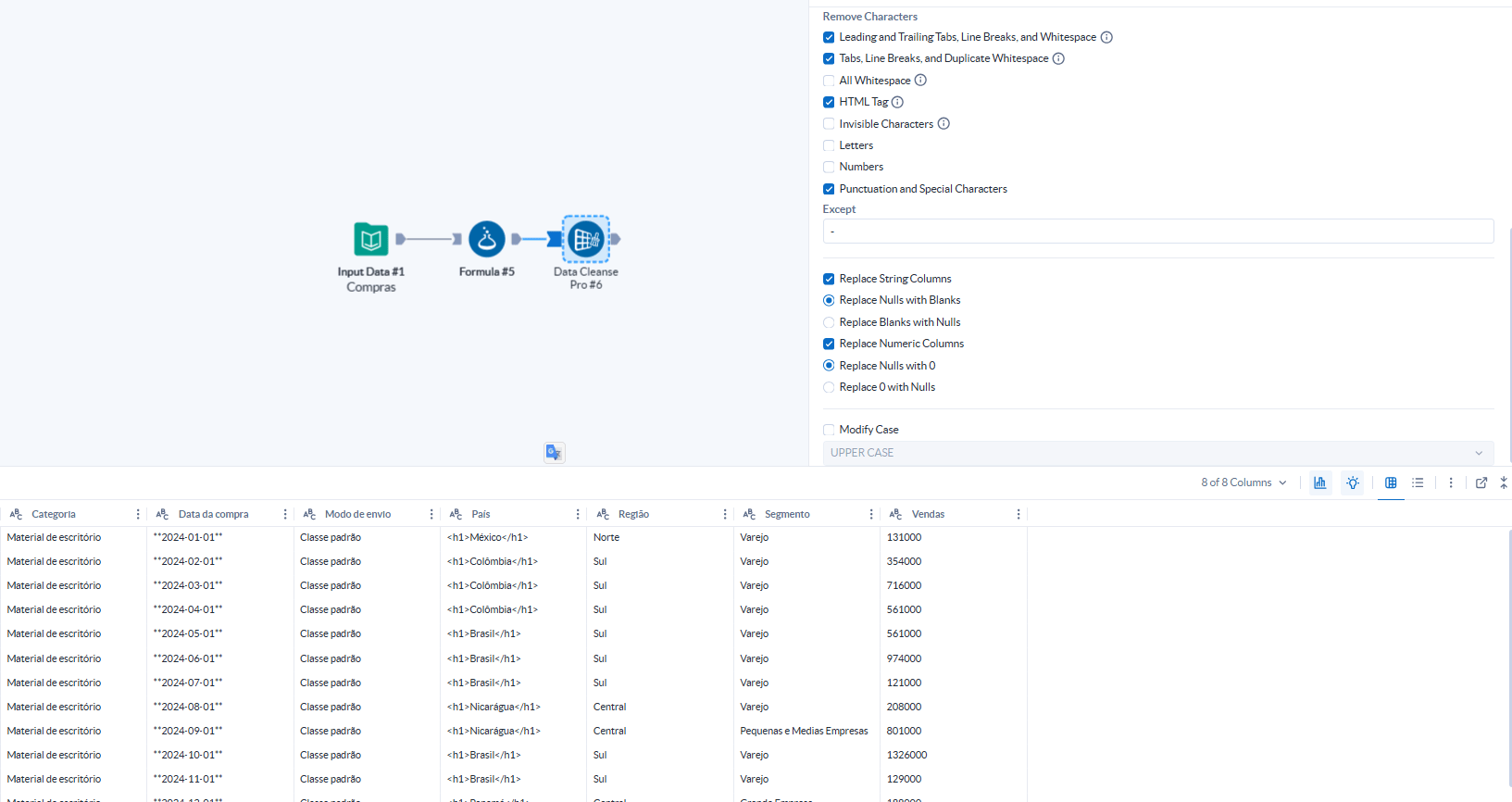
Task: Toggle the data profile chart icon
Action: click(x=1319, y=482)
